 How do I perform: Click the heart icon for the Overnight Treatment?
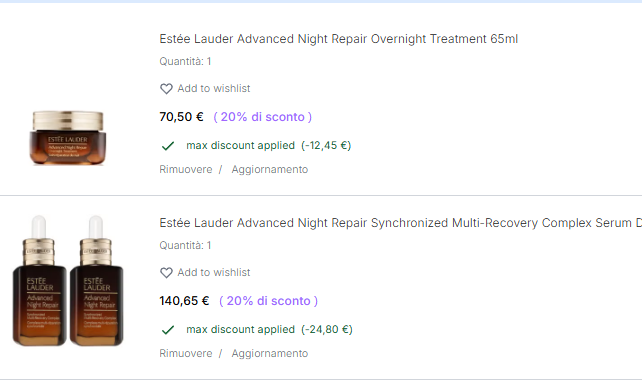point(166,88)
